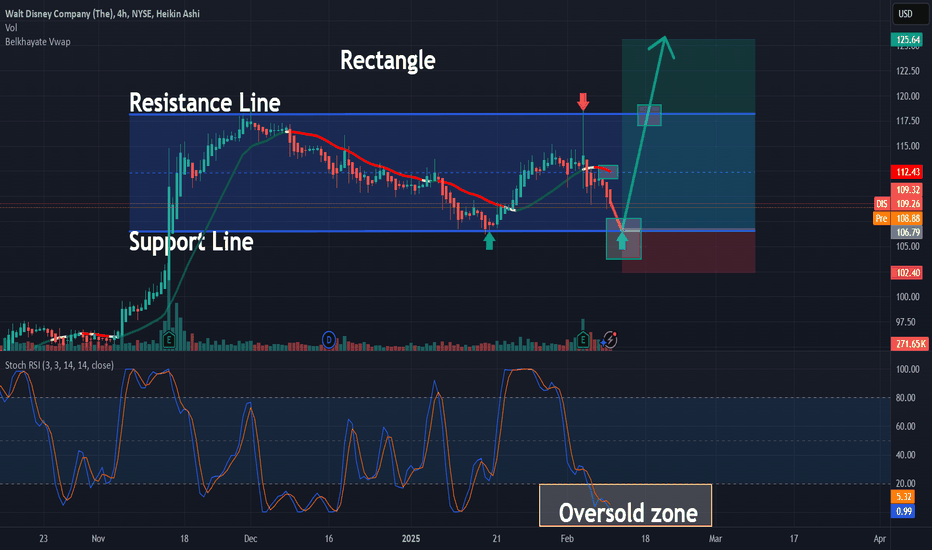Viewport: 932px width, 550px height.
Task: Click Apr on the time axis
Action: tap(880, 539)
